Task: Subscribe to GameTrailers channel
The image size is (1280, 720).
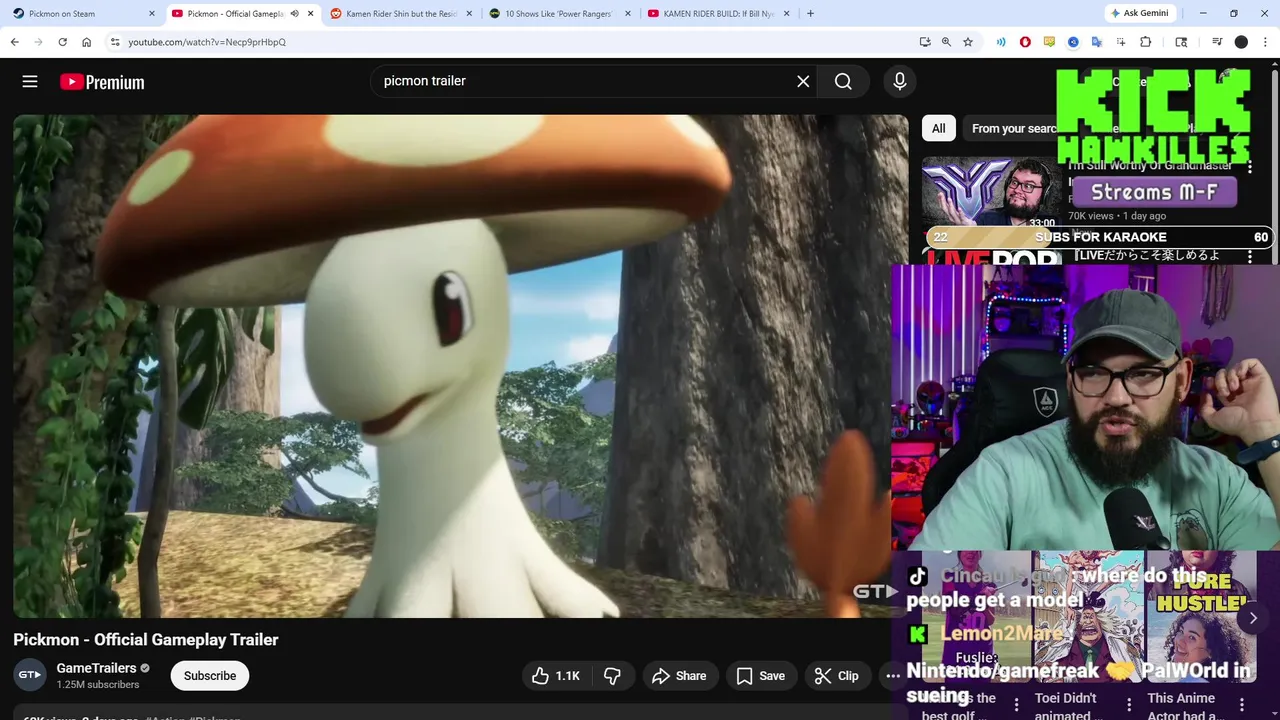Action: tap(210, 676)
